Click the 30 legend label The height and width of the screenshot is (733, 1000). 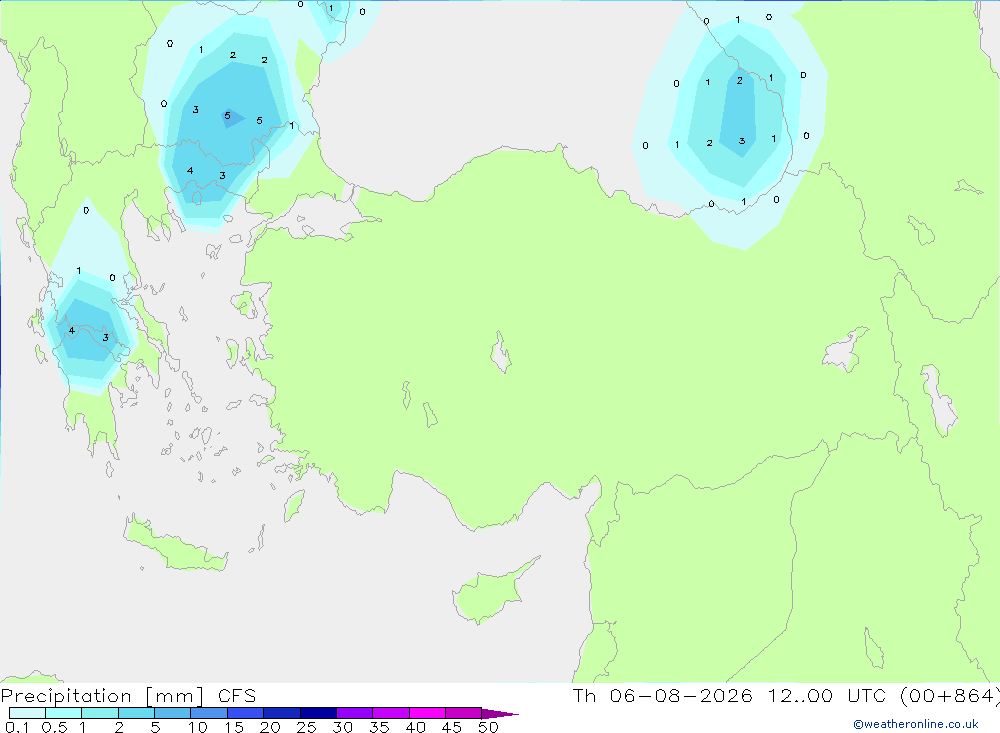pyautogui.click(x=343, y=727)
